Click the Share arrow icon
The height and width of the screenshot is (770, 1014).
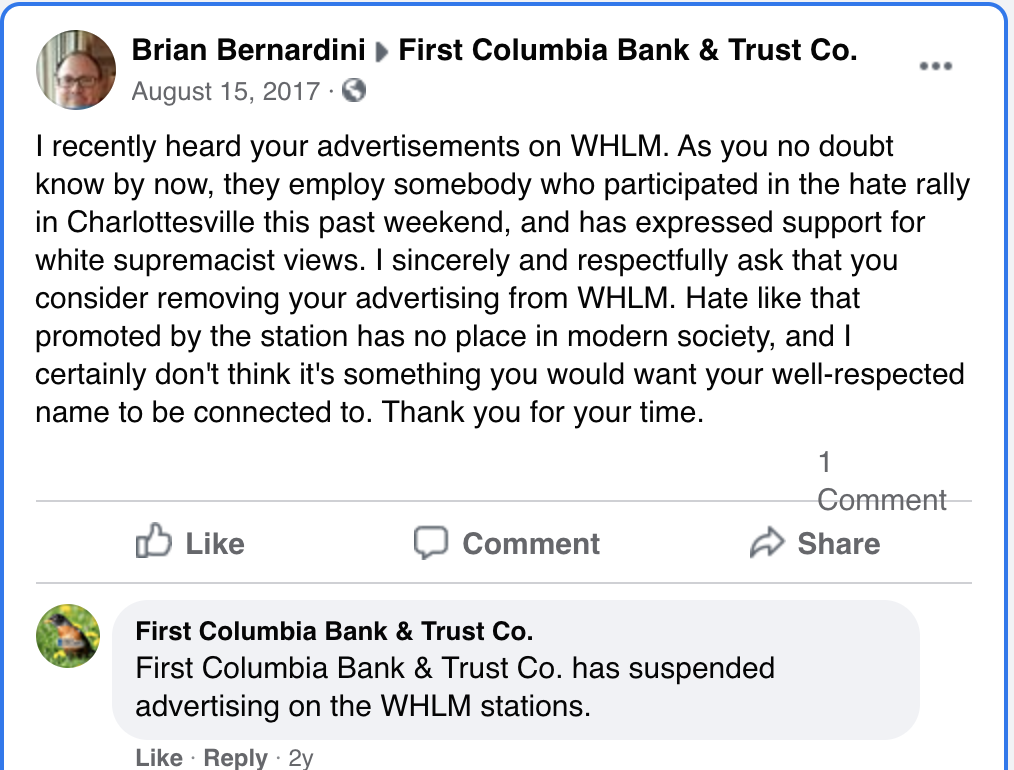[766, 543]
